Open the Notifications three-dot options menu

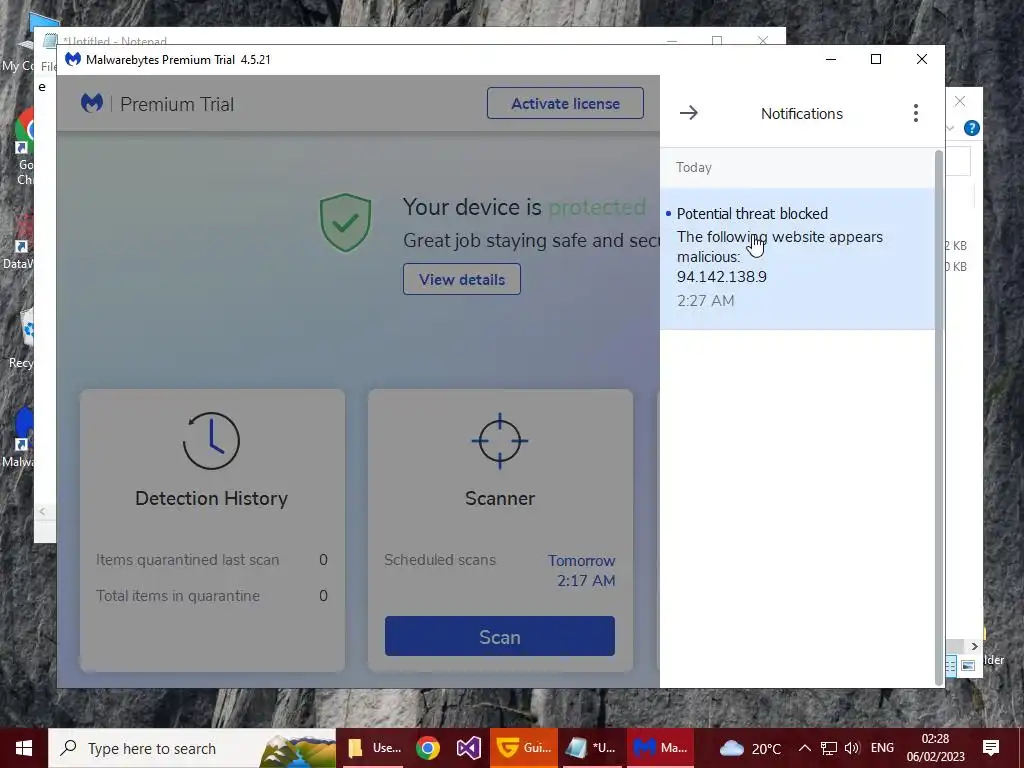click(x=916, y=113)
